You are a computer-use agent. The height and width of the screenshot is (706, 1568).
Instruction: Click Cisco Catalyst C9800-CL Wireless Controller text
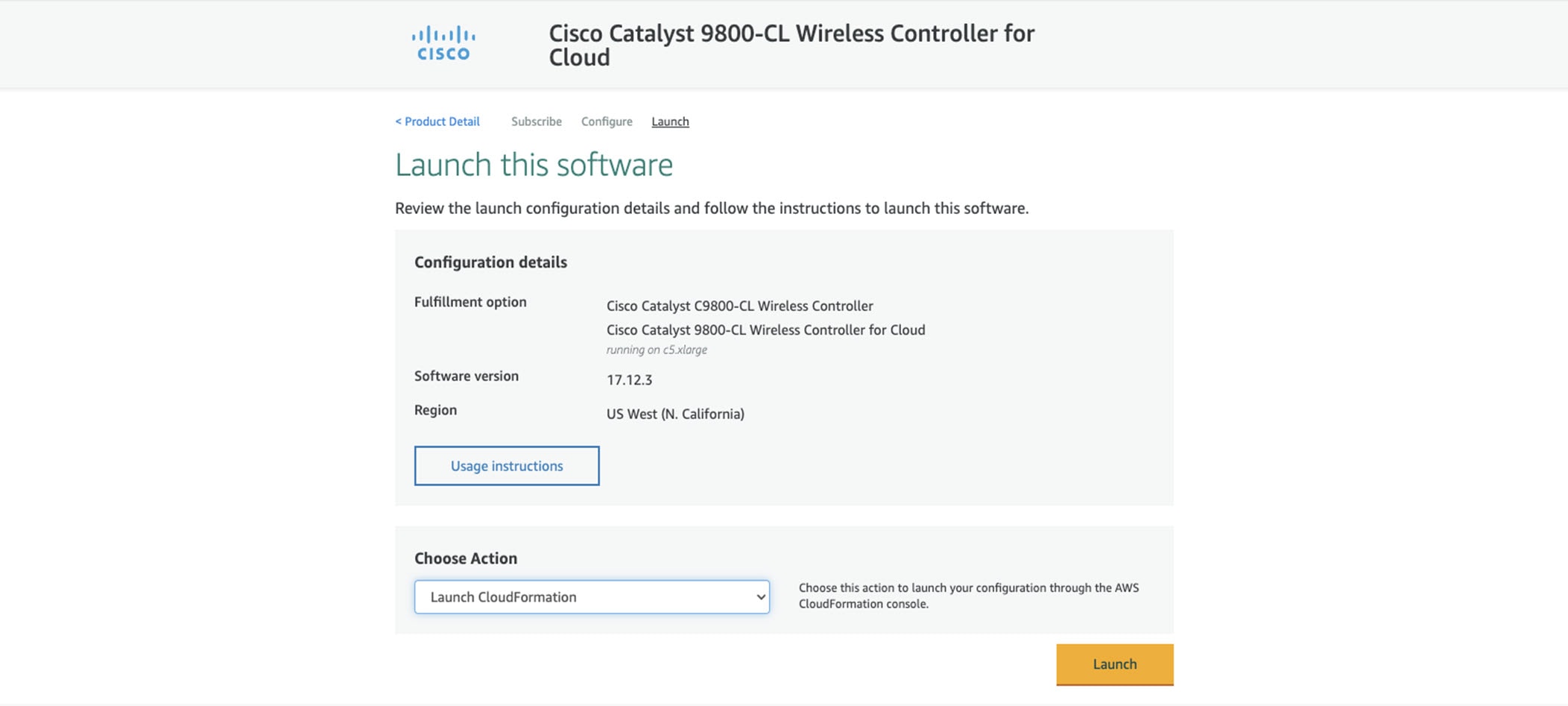(x=740, y=306)
